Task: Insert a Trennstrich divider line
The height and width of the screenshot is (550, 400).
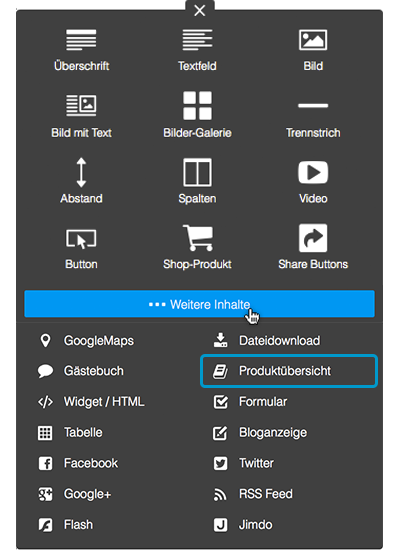Action: tap(313, 119)
